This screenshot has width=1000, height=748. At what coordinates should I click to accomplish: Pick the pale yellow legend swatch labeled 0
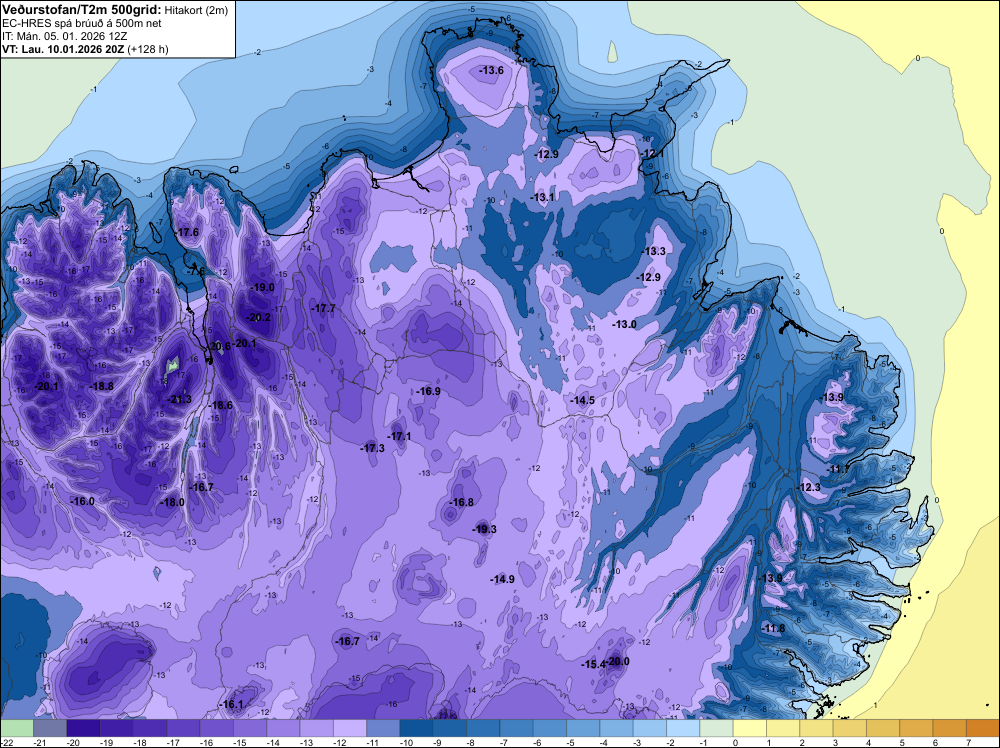coord(749,728)
